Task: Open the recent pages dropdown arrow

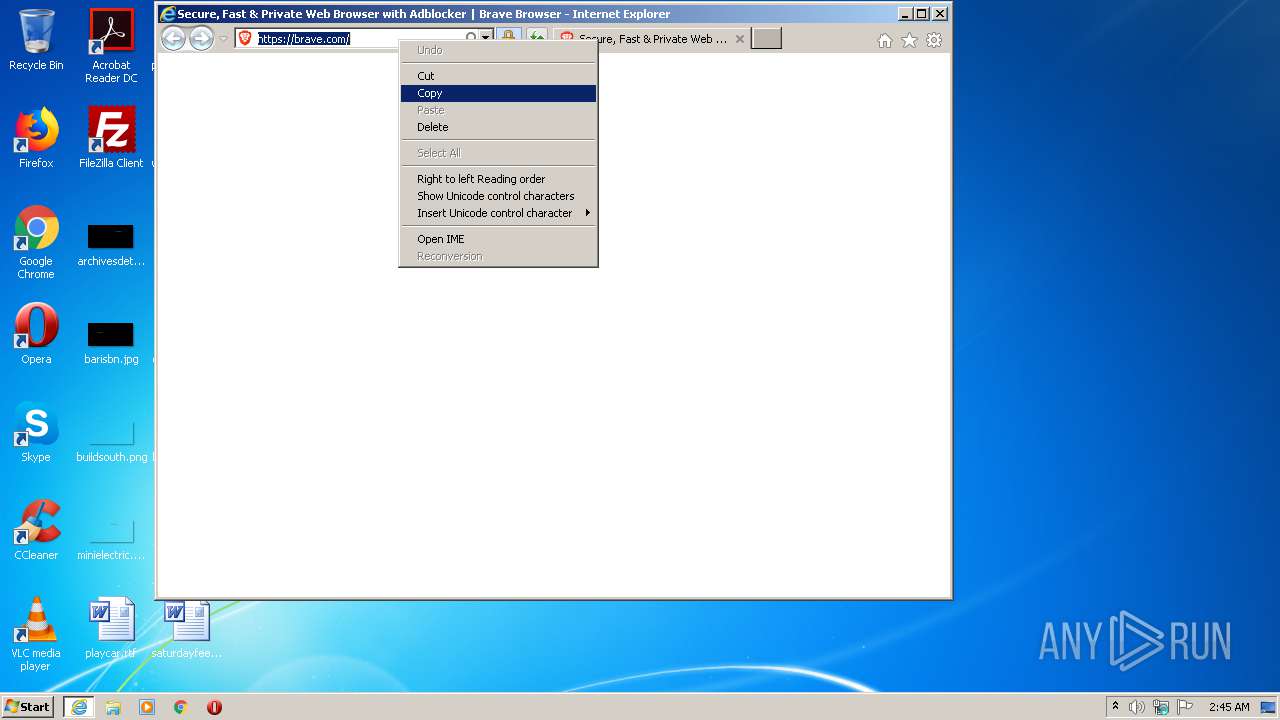Action: point(224,39)
